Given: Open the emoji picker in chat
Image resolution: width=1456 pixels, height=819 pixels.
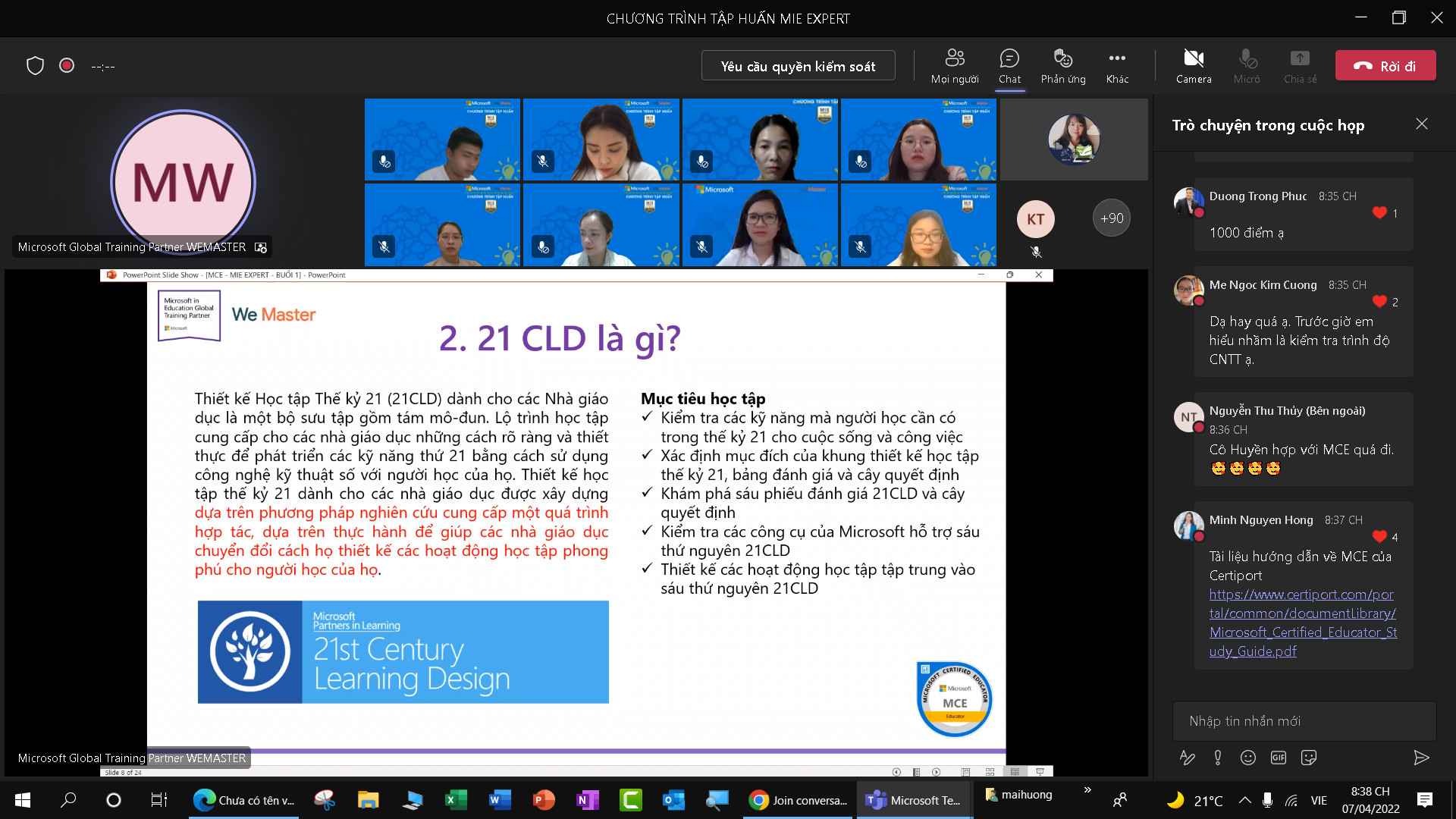Looking at the screenshot, I should click(x=1247, y=758).
